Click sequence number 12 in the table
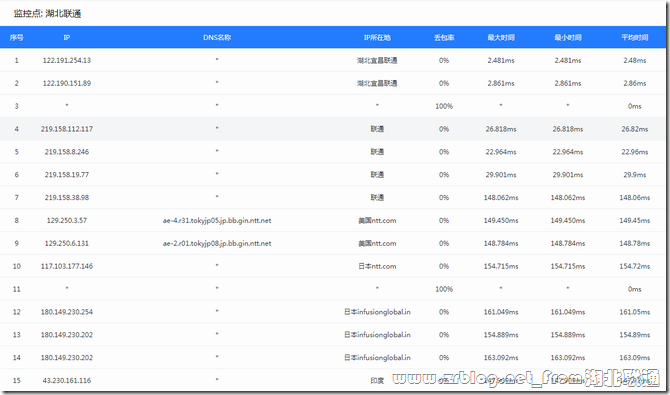 (x=17, y=312)
